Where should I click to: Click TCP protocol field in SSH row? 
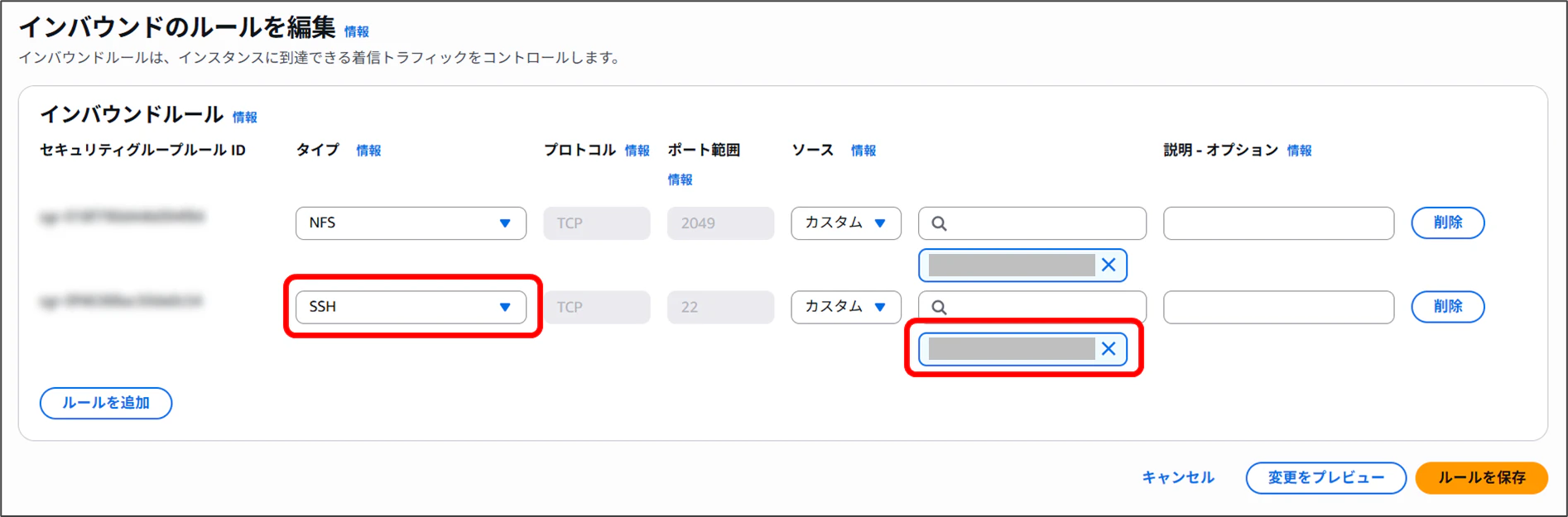pos(597,307)
